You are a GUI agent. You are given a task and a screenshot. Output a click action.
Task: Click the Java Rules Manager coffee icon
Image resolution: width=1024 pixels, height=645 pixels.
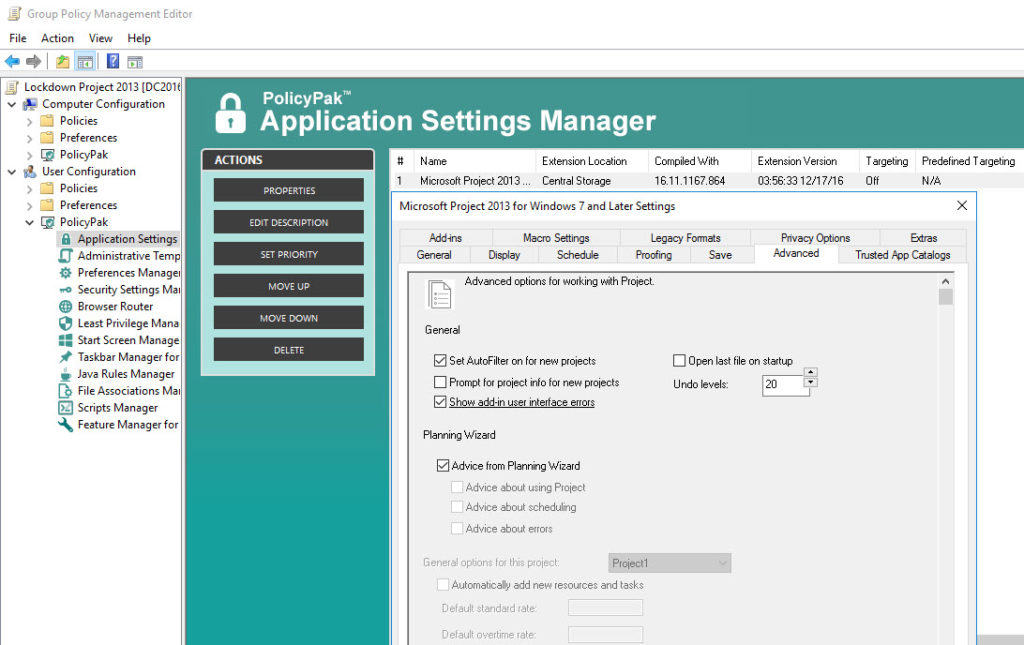66,374
